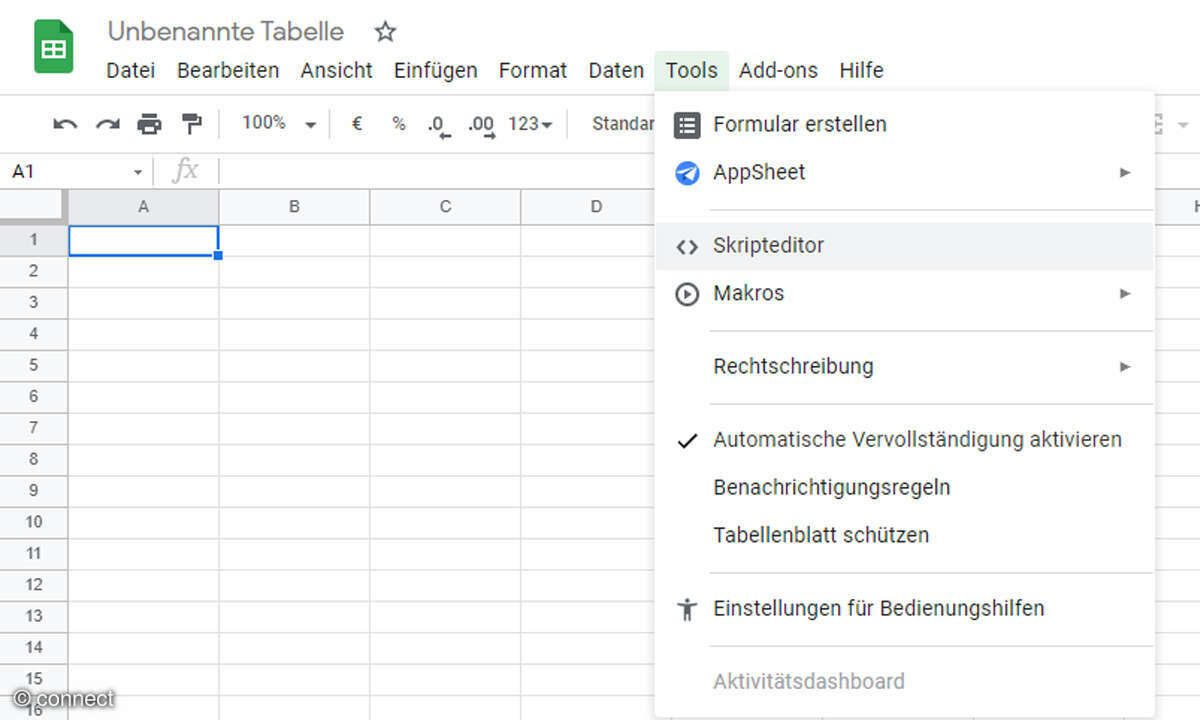Viewport: 1200px width, 720px height.
Task: Open the Einfügen menu
Action: (436, 70)
